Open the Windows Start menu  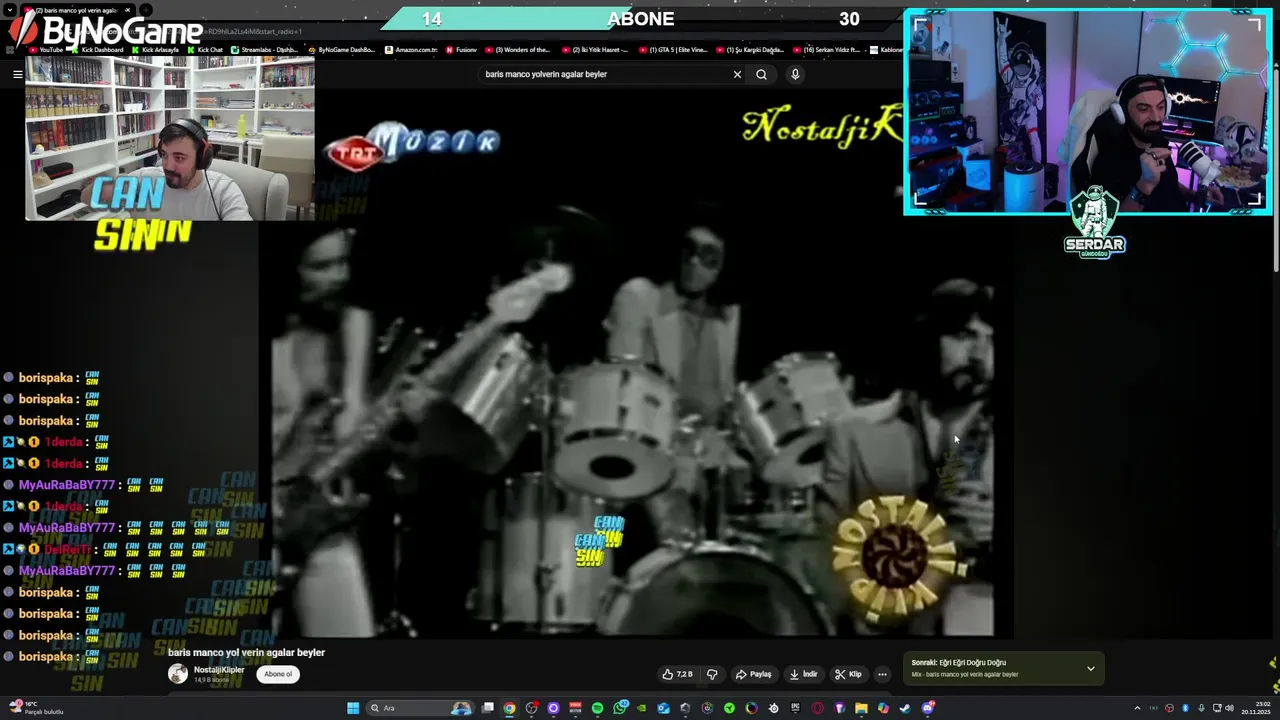point(352,708)
